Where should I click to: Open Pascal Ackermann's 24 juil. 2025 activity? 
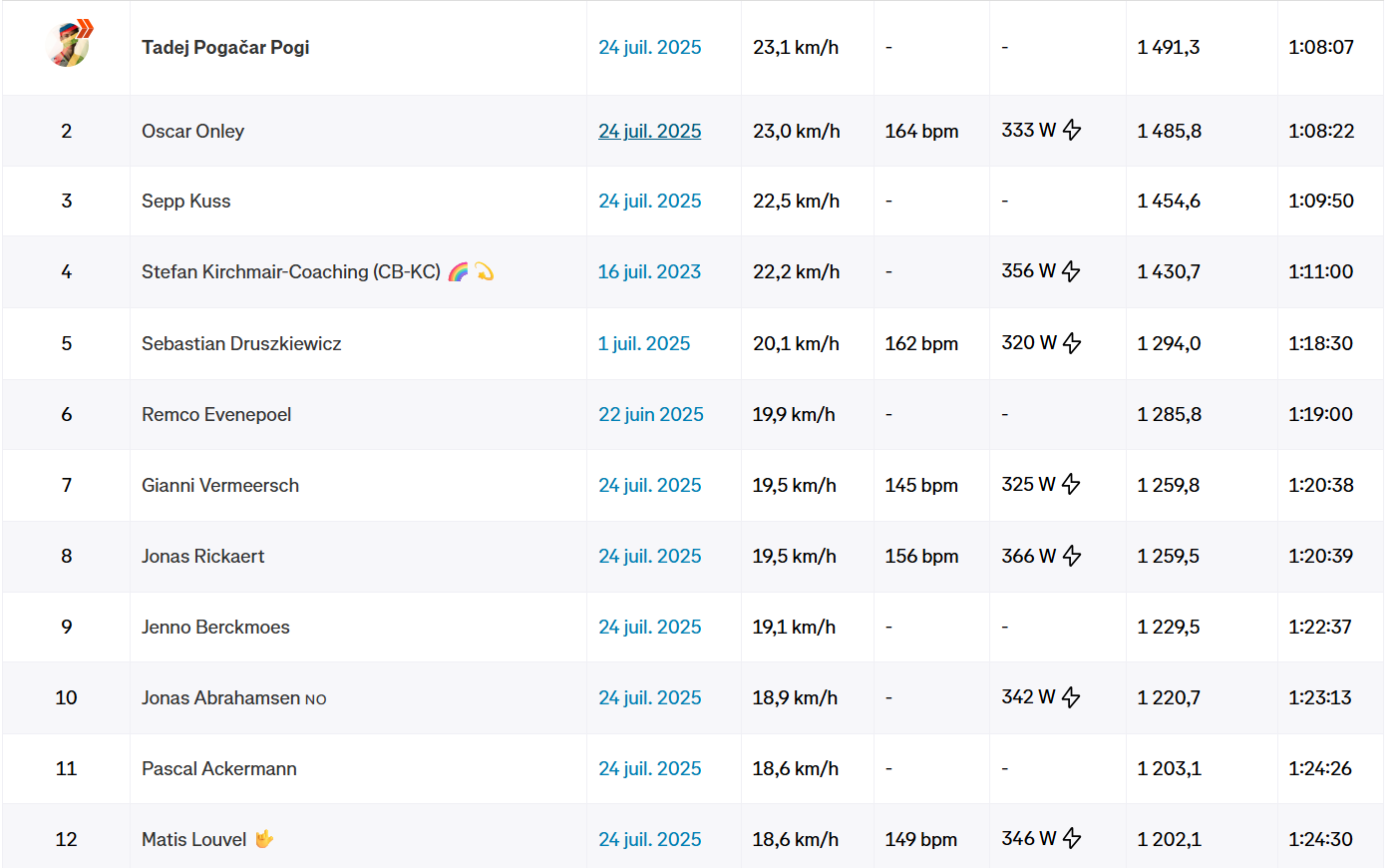coord(649,768)
